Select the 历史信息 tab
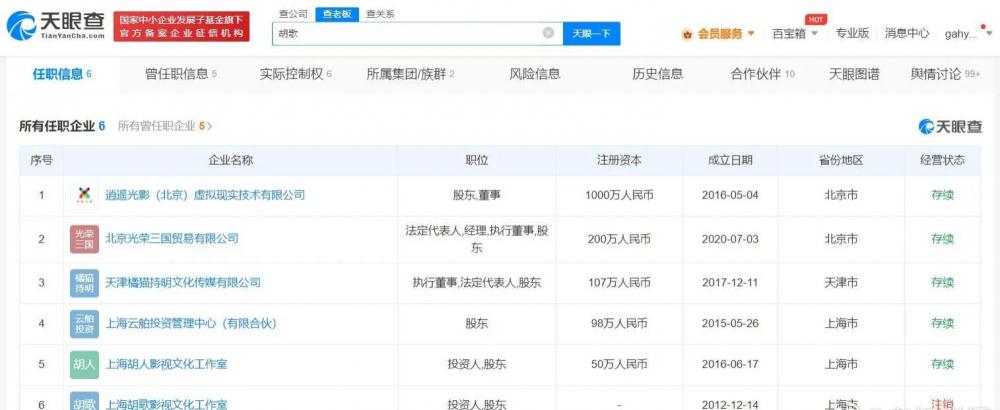 point(658,74)
